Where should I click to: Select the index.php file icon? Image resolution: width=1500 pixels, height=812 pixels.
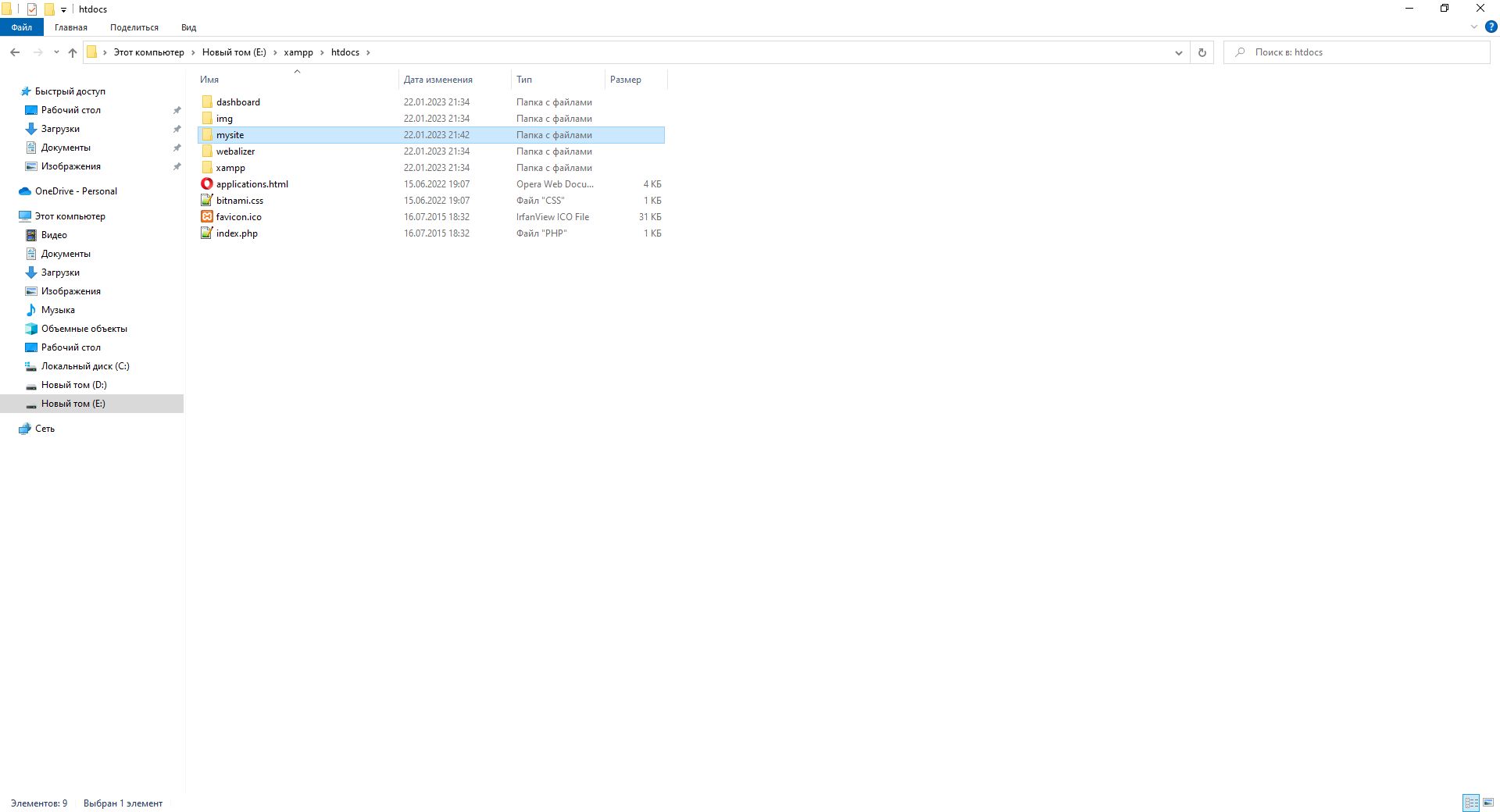(207, 233)
